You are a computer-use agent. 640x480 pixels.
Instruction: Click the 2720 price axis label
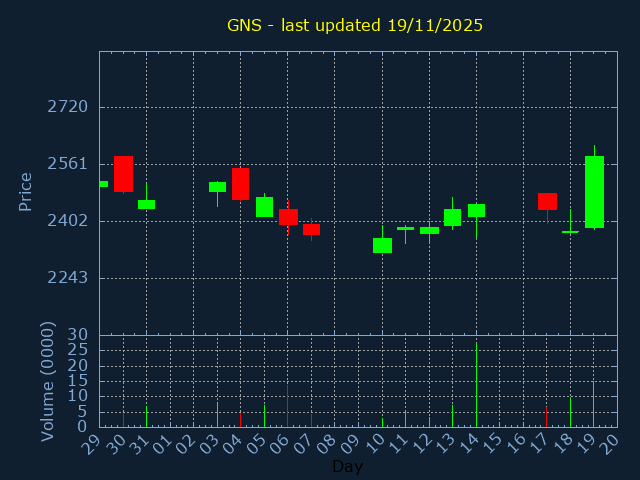point(68,107)
